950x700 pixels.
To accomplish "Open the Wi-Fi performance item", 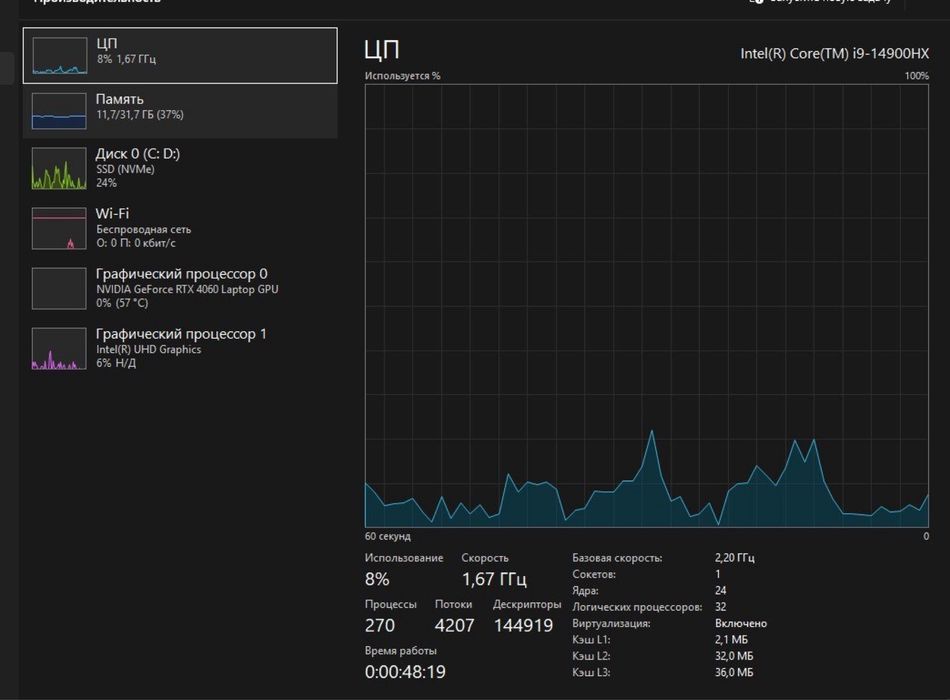I will 180,228.
